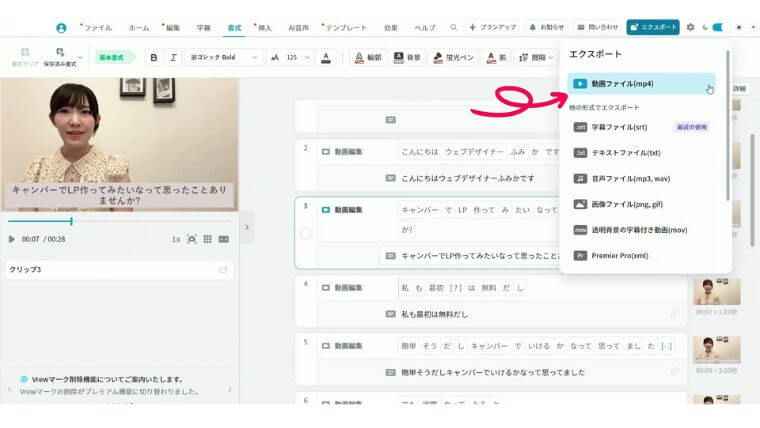Export as テキストファイル(txt)

coord(641,153)
